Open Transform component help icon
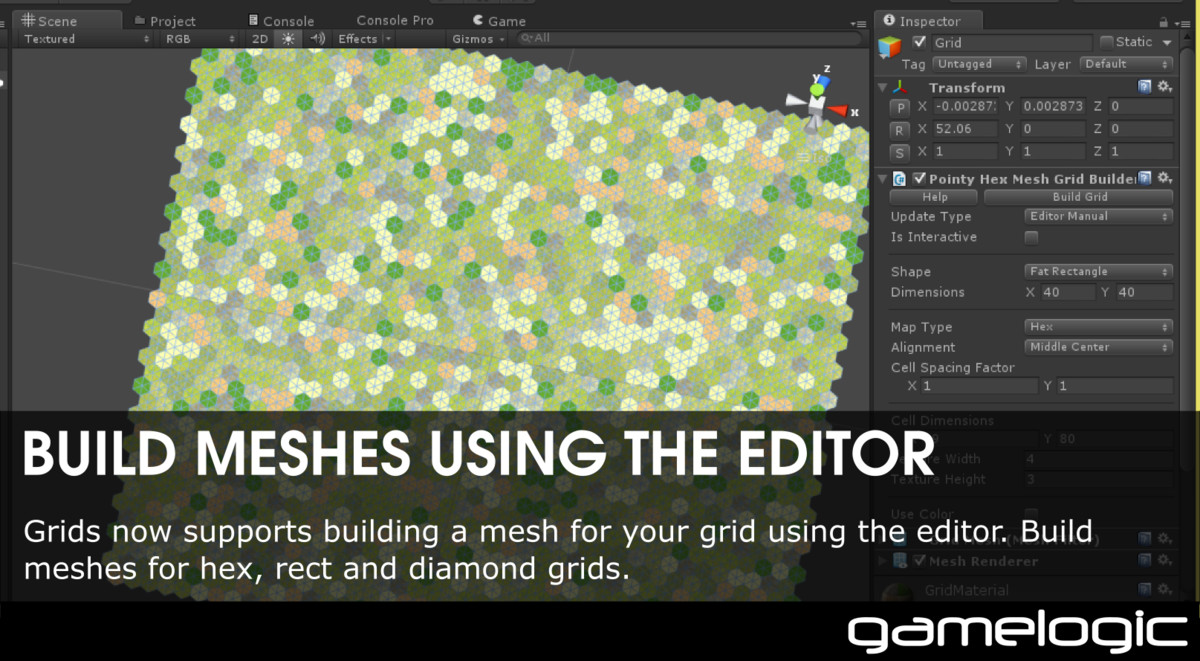This screenshot has height=661, width=1200. [x=1145, y=87]
